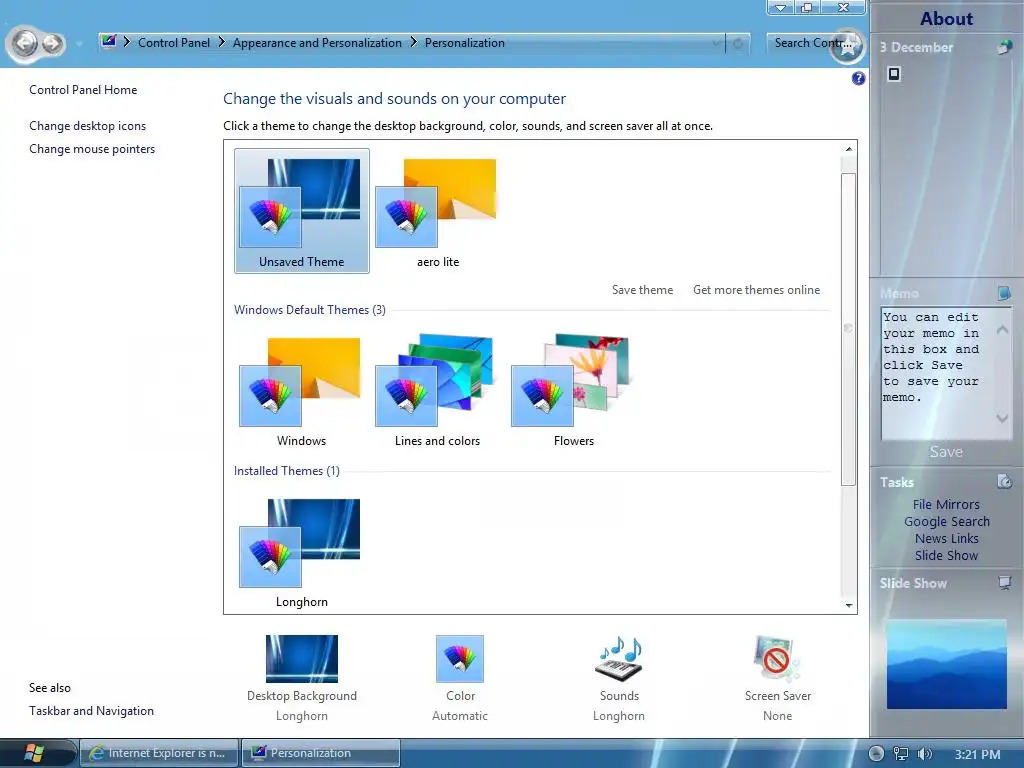This screenshot has height=768, width=1024.
Task: Click memo box down chevron
Action: 1002,418
